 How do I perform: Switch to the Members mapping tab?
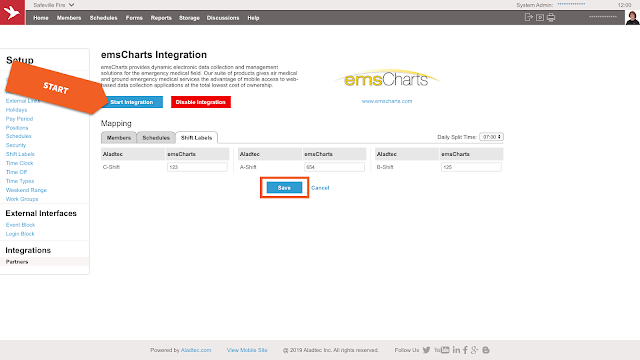pos(119,138)
